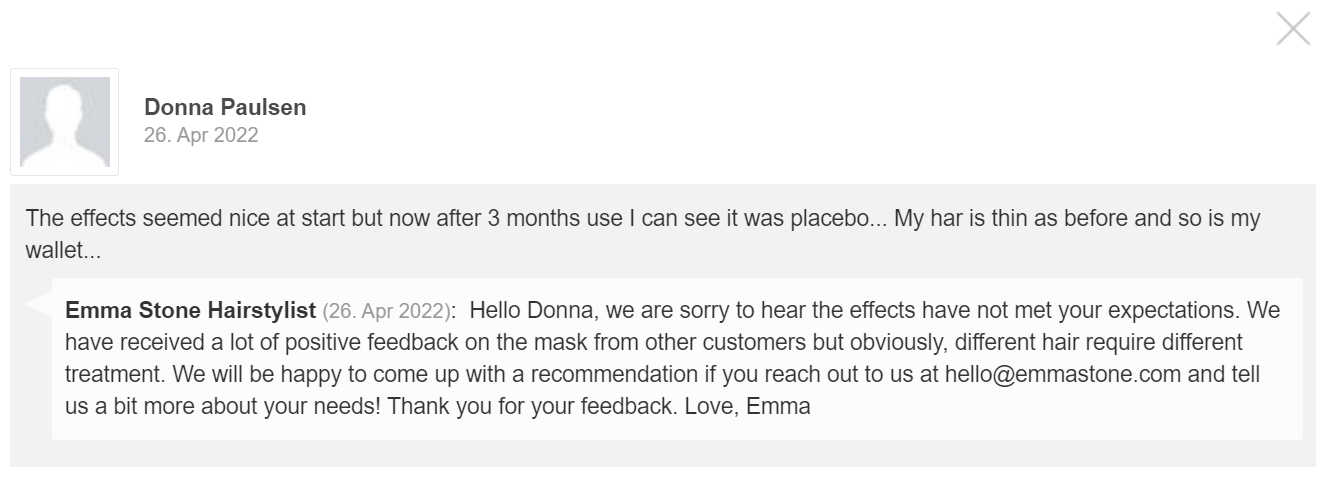The width and height of the screenshot is (1329, 483).
Task: Click "different hair require different" phrase
Action: pyautogui.click(x=1099, y=342)
